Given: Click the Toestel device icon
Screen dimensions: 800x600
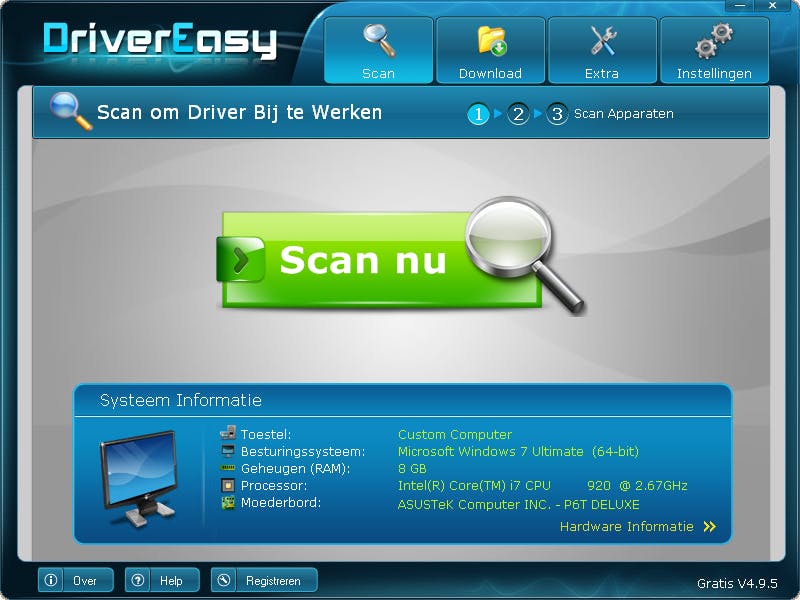Looking at the screenshot, I should [x=228, y=433].
